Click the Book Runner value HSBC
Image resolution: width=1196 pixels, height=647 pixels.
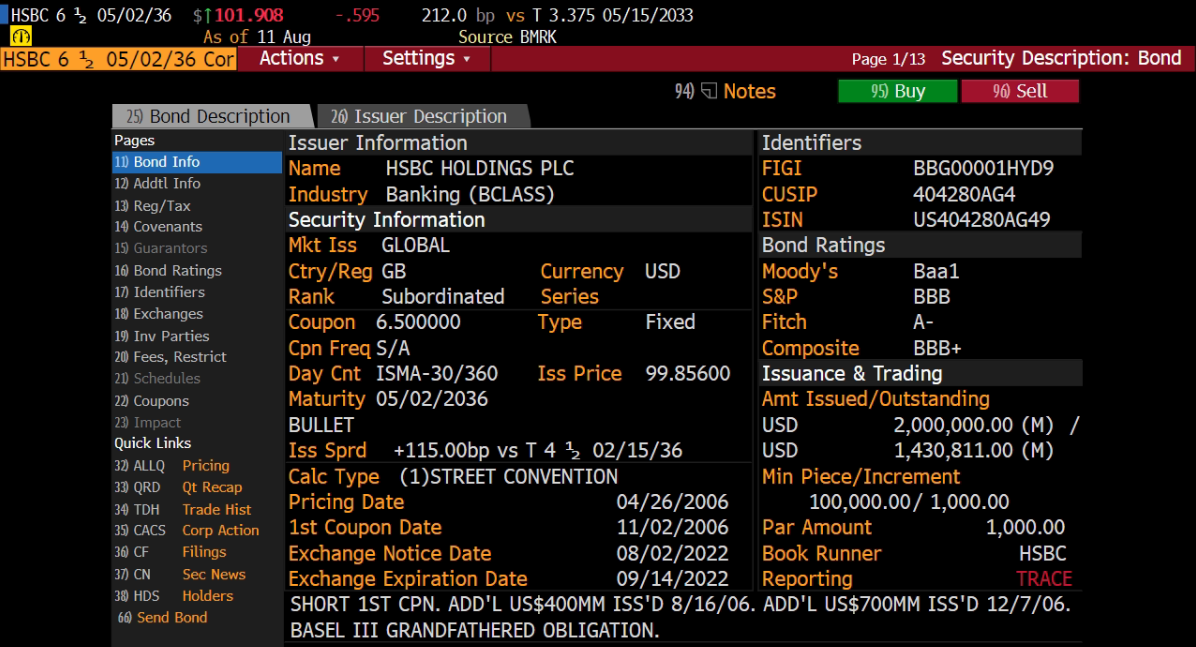[1043, 553]
